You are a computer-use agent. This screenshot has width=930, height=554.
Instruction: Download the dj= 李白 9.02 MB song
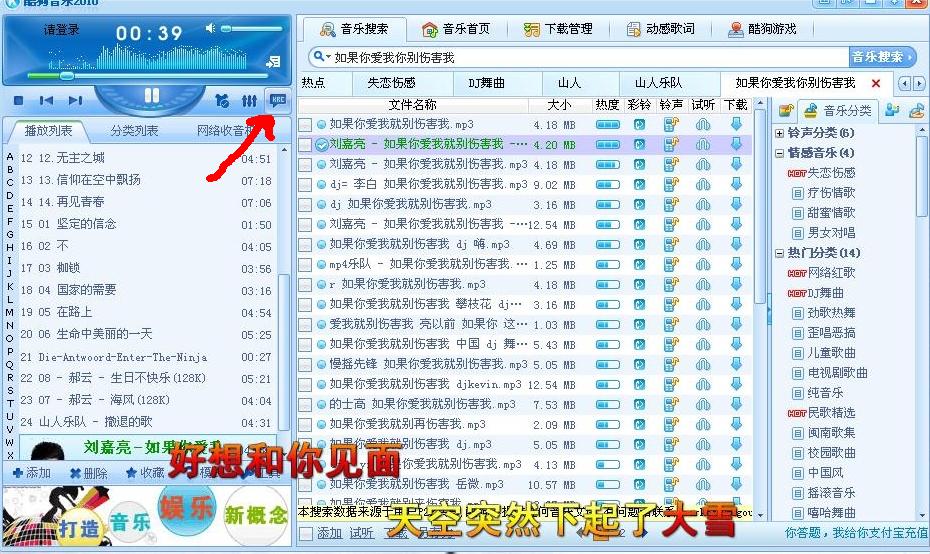pos(736,184)
